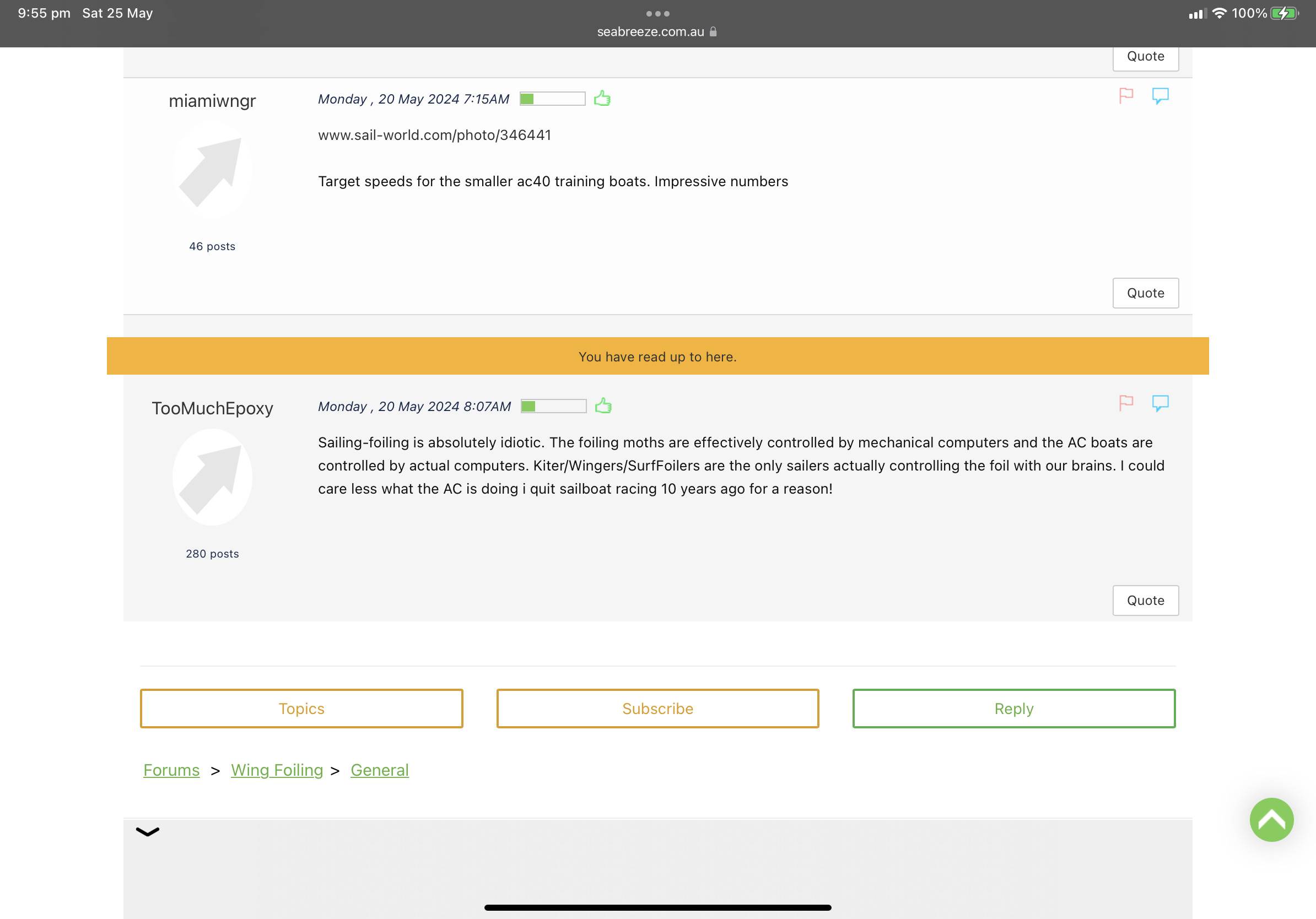
Task: Subscribe to this thread
Action: (x=657, y=709)
